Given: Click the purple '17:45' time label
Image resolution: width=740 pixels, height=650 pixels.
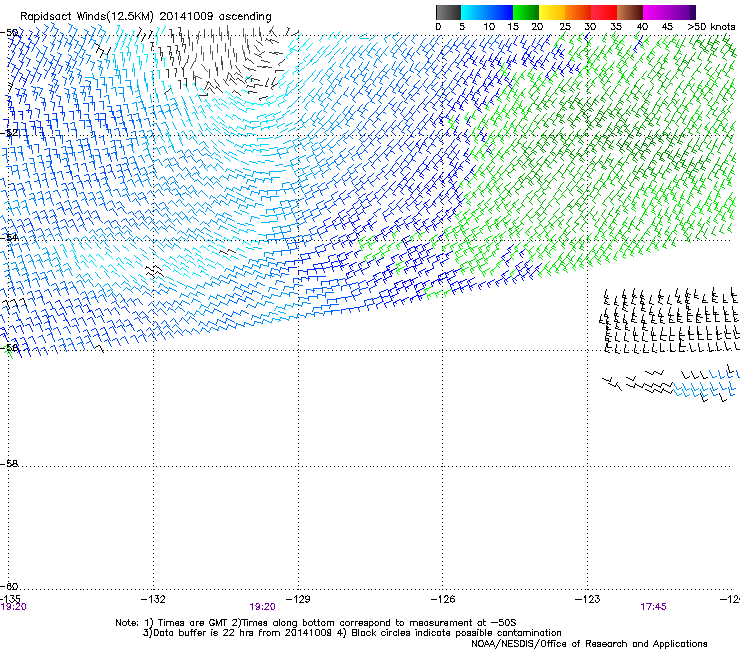Looking at the screenshot, I should (x=653, y=607).
